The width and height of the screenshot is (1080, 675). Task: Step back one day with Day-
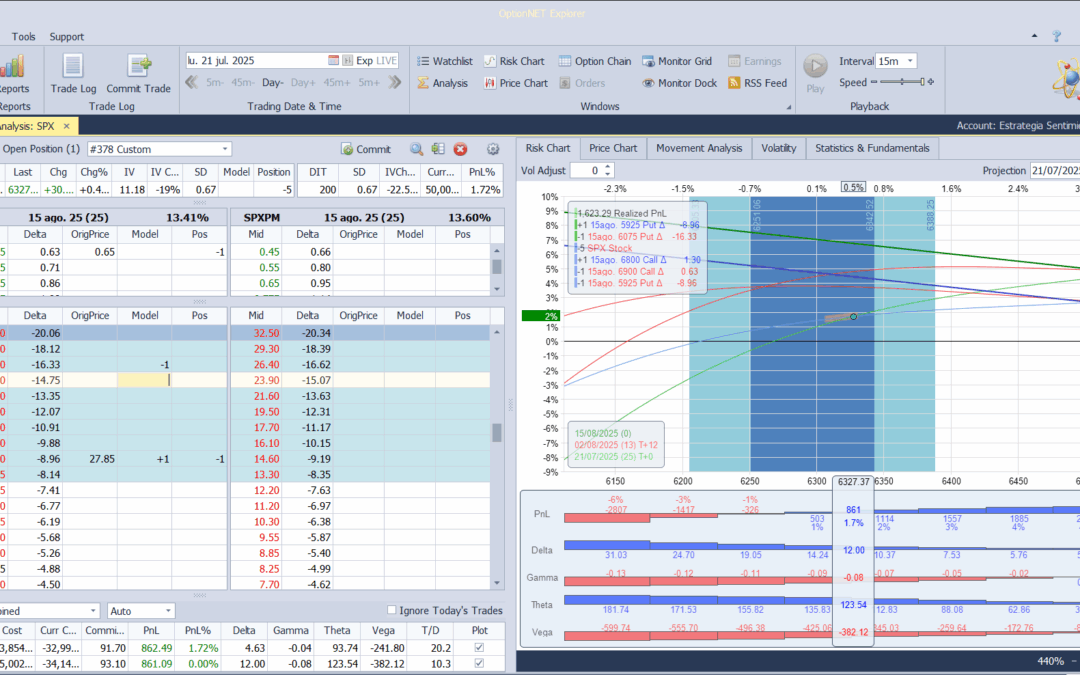[x=272, y=83]
